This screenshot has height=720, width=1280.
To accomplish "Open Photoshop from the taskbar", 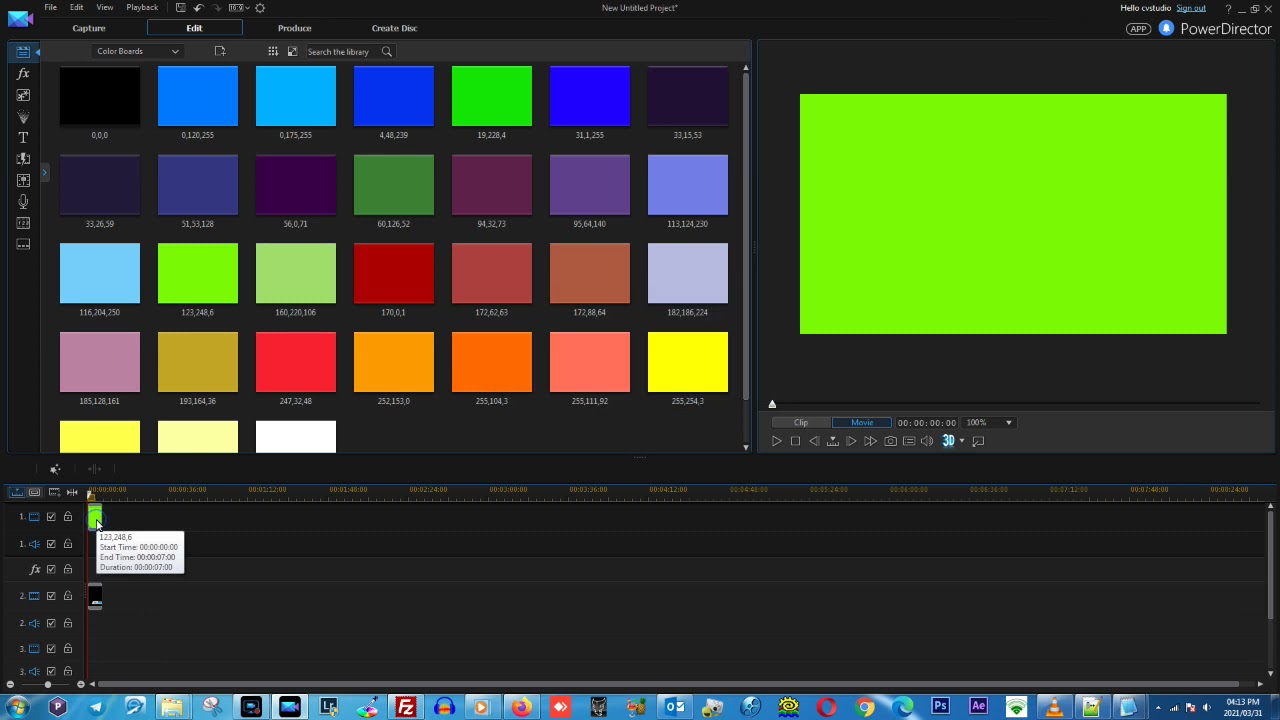I will (x=940, y=707).
